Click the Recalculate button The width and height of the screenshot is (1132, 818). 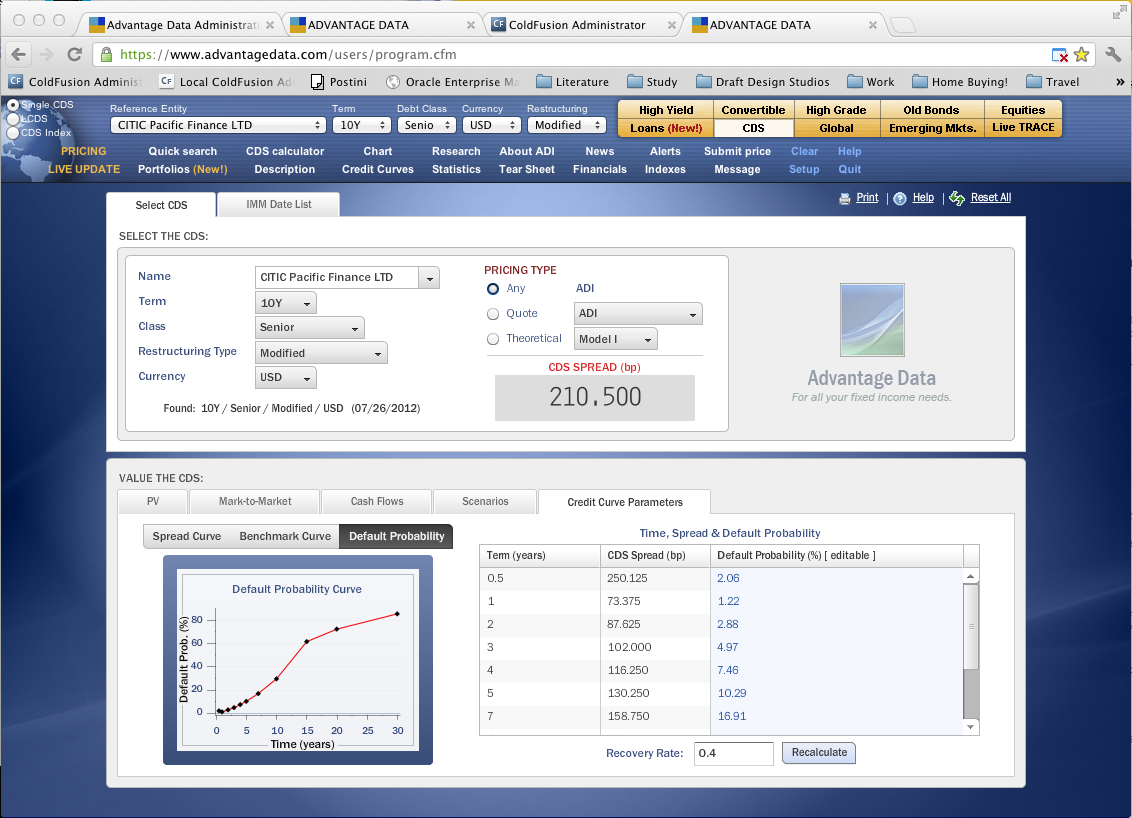click(819, 753)
